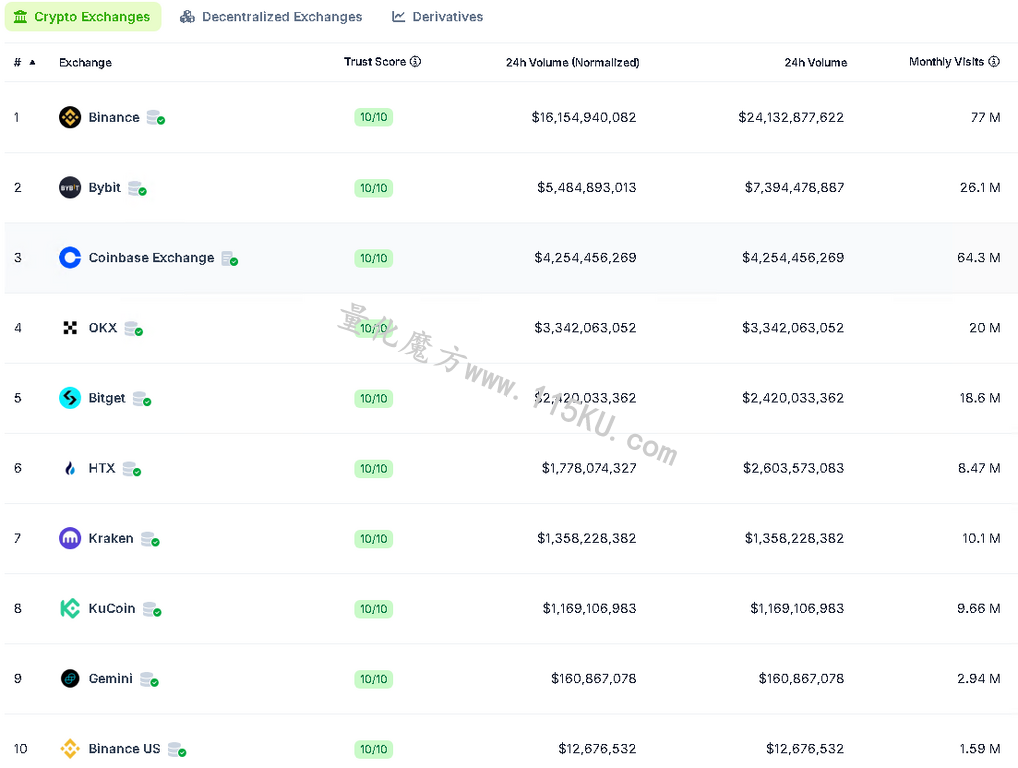Click Bybit's 10/10 trust score badge
Viewport: 1018px width, 768px height.
[x=373, y=188]
